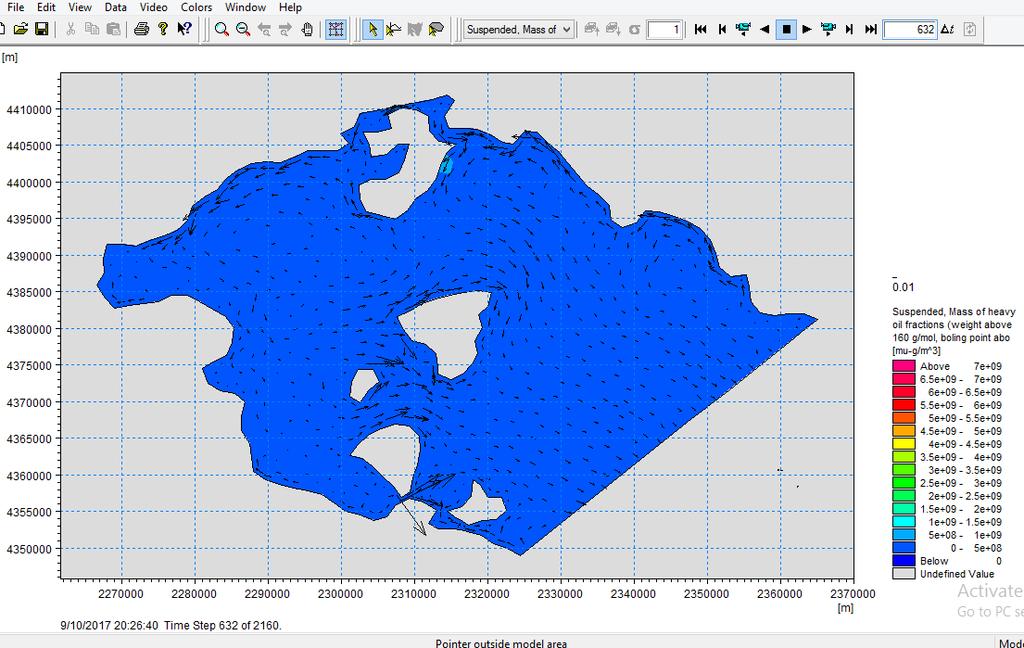This screenshot has height=648, width=1024.
Task: Record video backward with camera icon
Action: point(743,29)
